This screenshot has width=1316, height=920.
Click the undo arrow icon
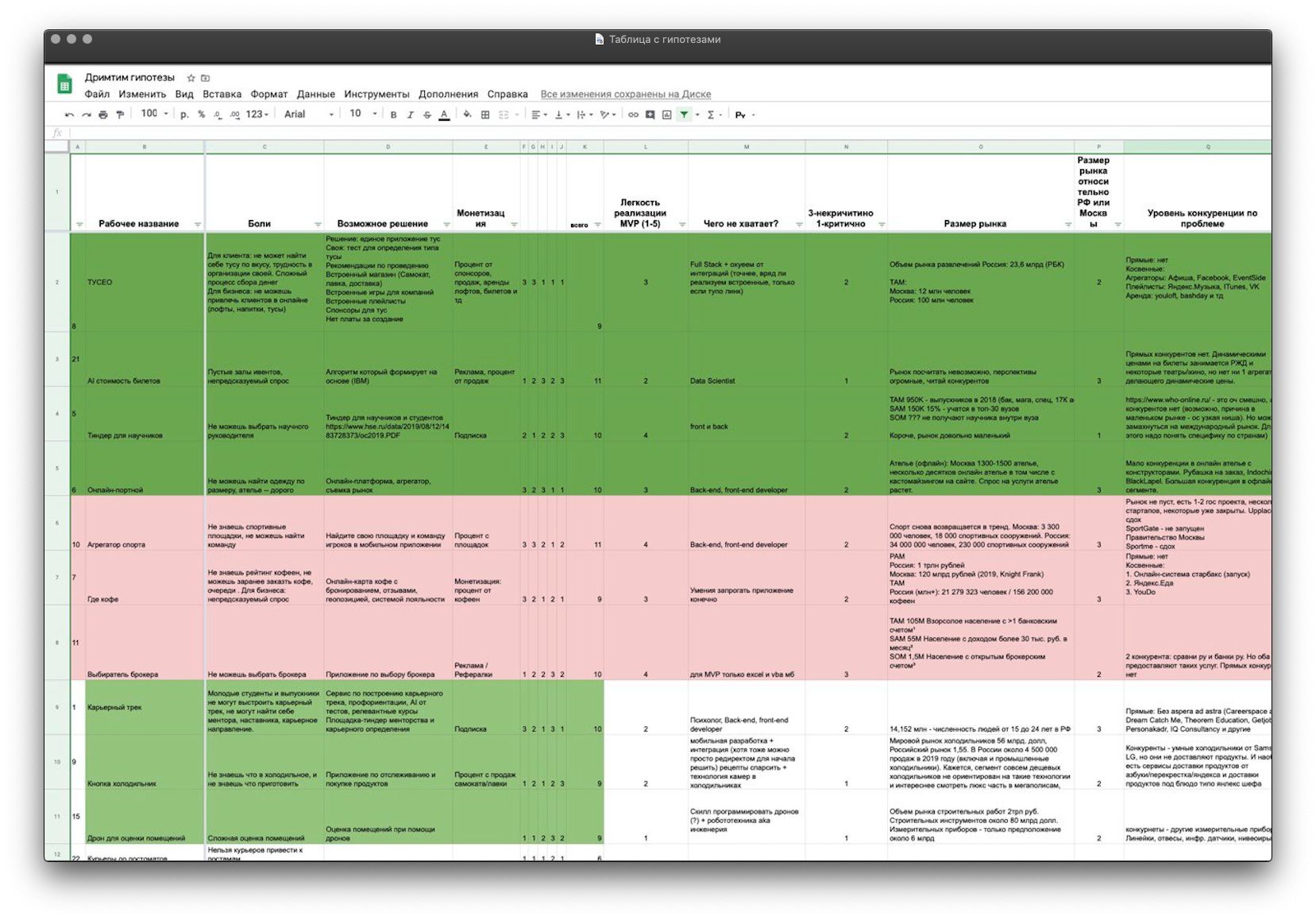coord(70,115)
